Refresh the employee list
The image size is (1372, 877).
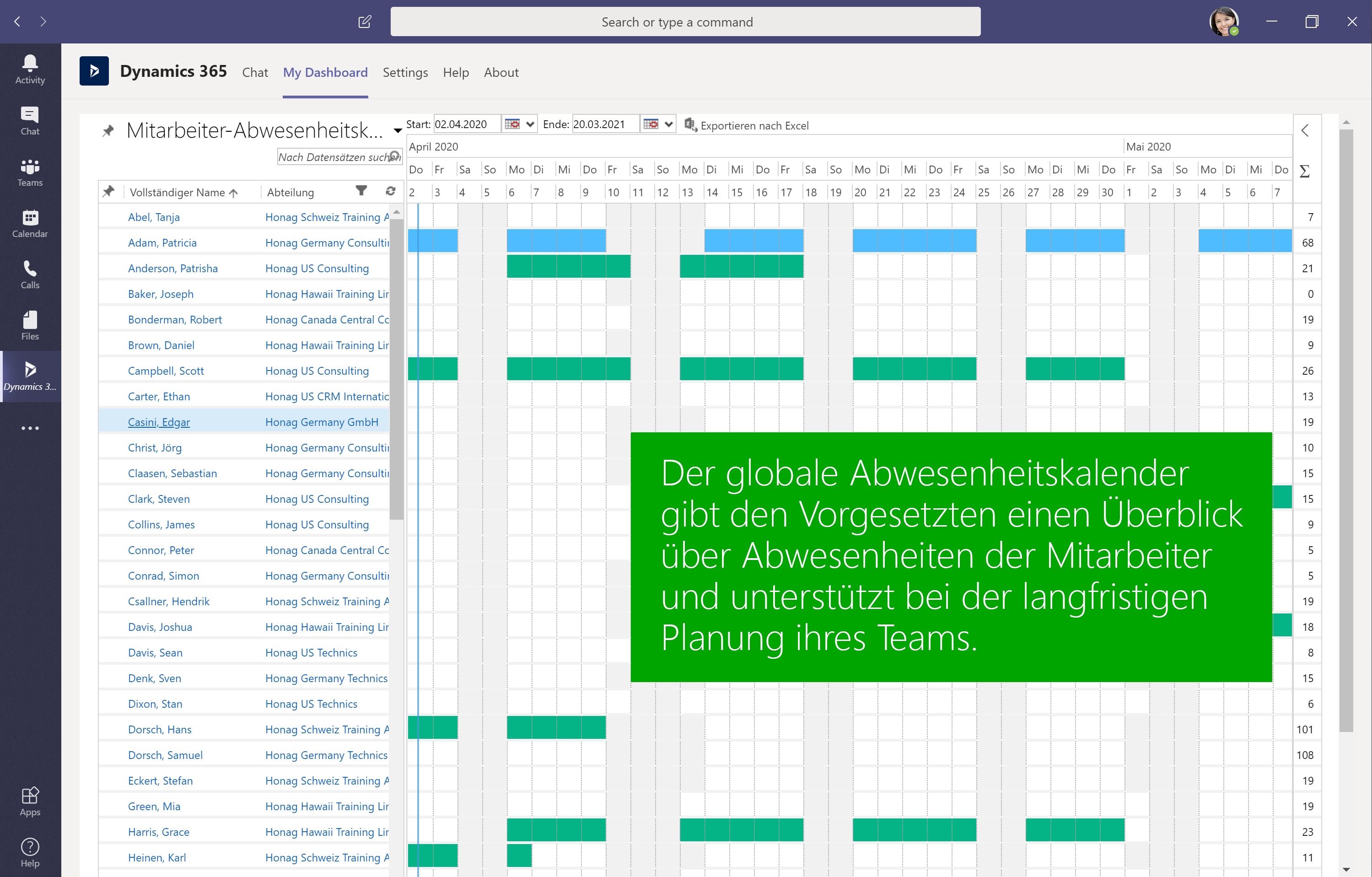[x=391, y=192]
